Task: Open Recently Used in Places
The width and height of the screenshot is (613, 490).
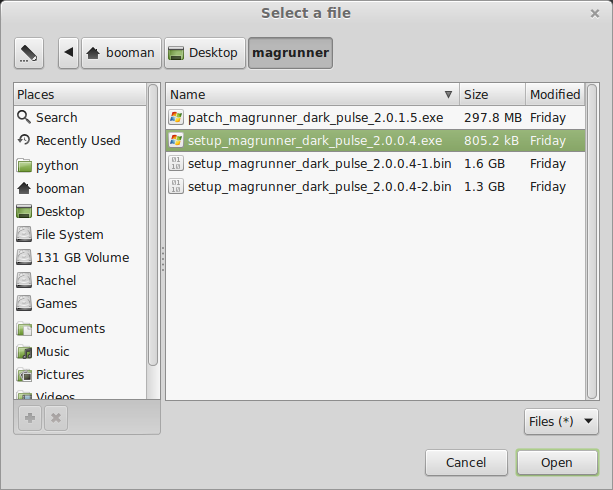Action: [80, 140]
